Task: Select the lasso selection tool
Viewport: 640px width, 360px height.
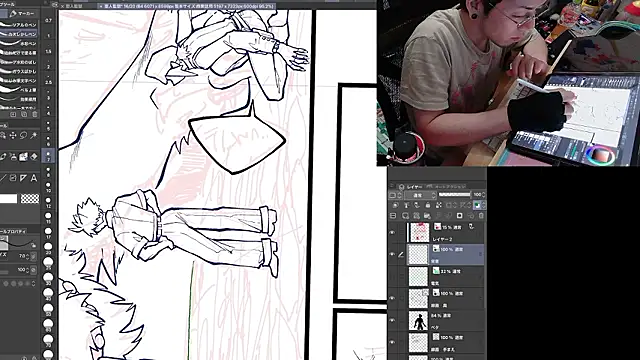Action: click(23, 136)
